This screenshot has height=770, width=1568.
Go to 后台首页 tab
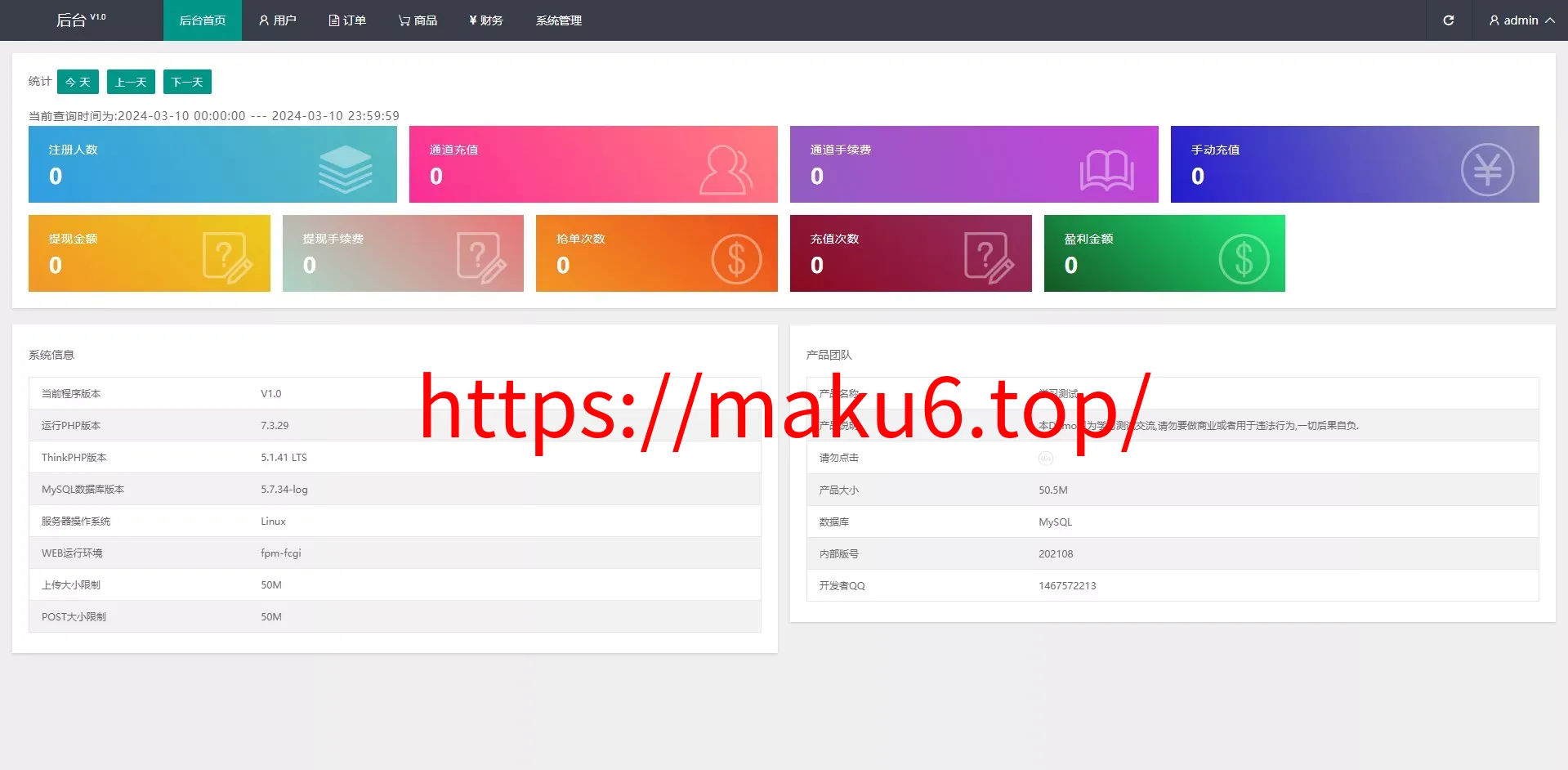click(203, 20)
